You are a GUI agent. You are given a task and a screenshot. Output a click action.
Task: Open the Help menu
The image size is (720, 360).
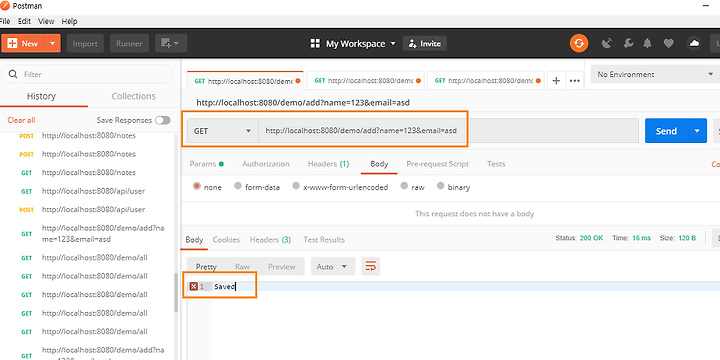tap(69, 21)
